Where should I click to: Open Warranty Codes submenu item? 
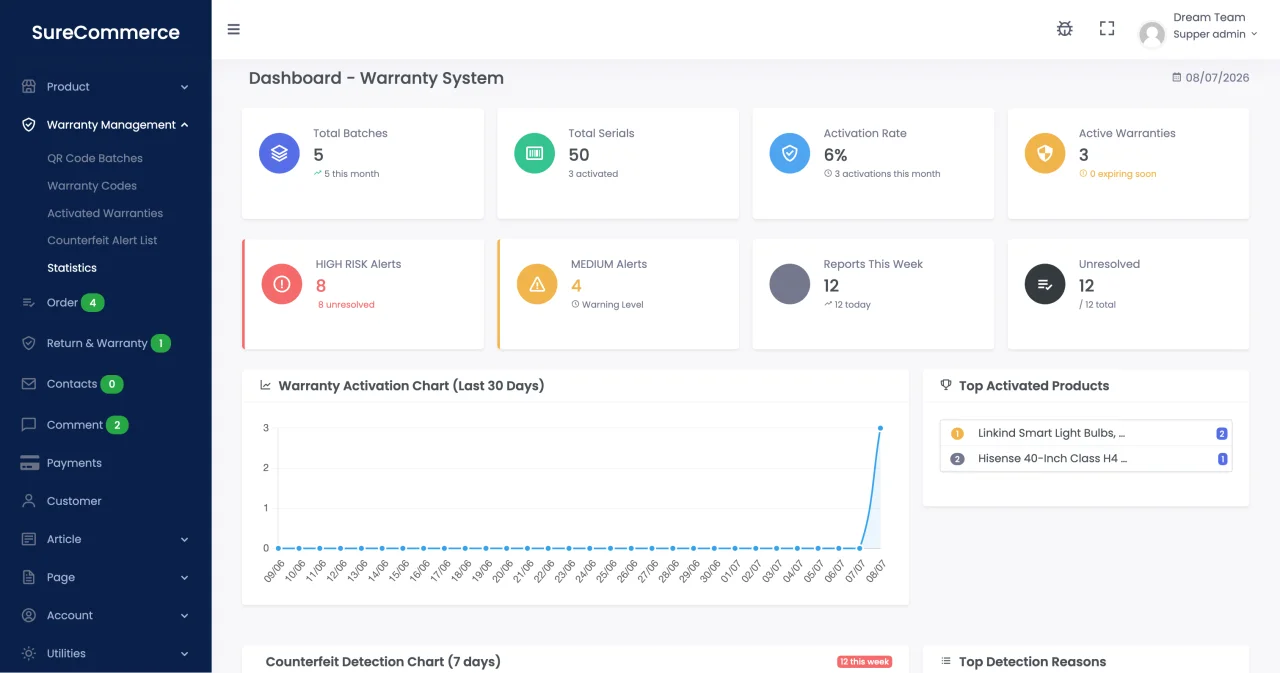pyautogui.click(x=92, y=186)
